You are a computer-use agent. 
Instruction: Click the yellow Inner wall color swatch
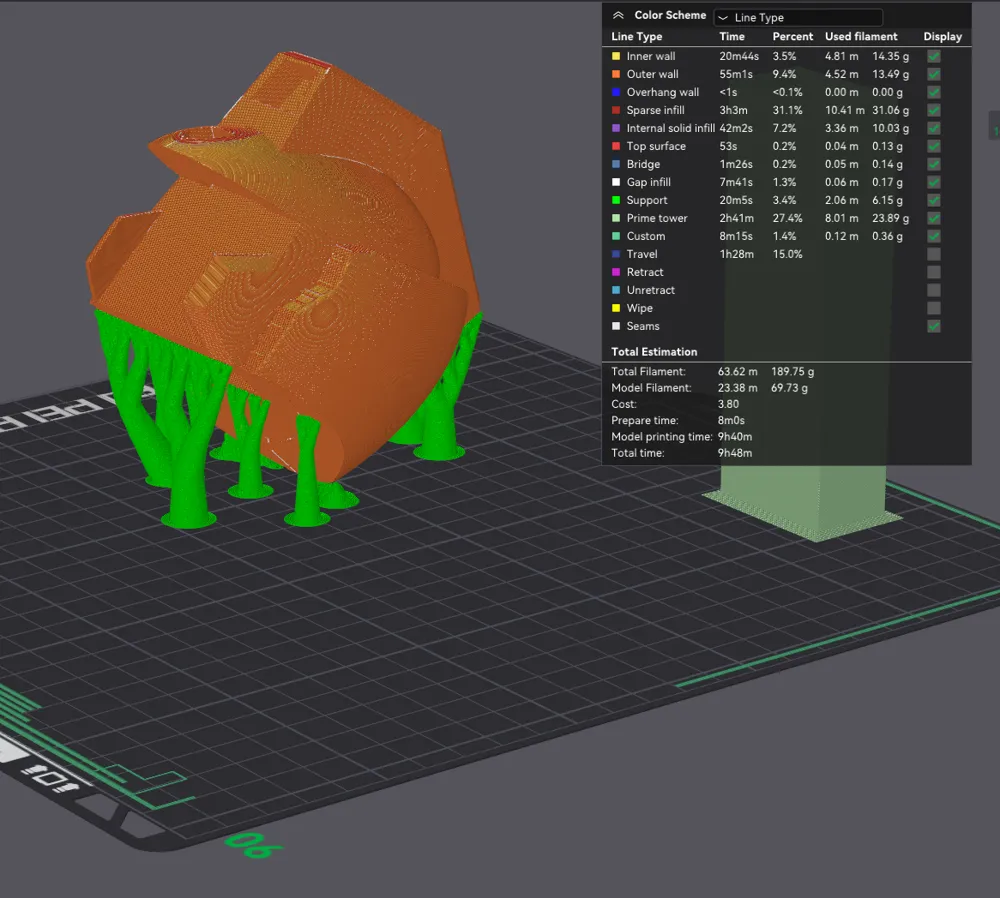616,56
